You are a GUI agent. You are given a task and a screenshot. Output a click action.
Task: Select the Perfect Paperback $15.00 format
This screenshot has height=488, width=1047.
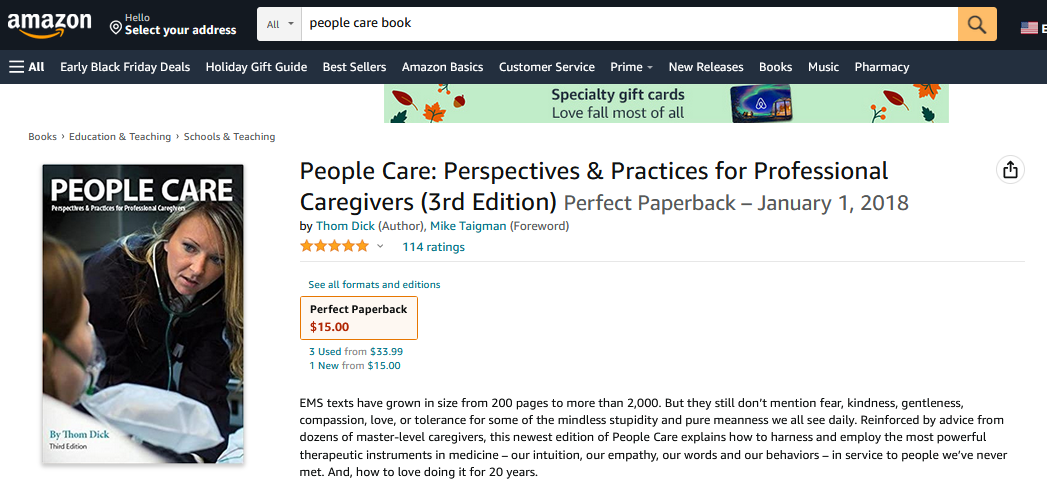click(x=359, y=318)
